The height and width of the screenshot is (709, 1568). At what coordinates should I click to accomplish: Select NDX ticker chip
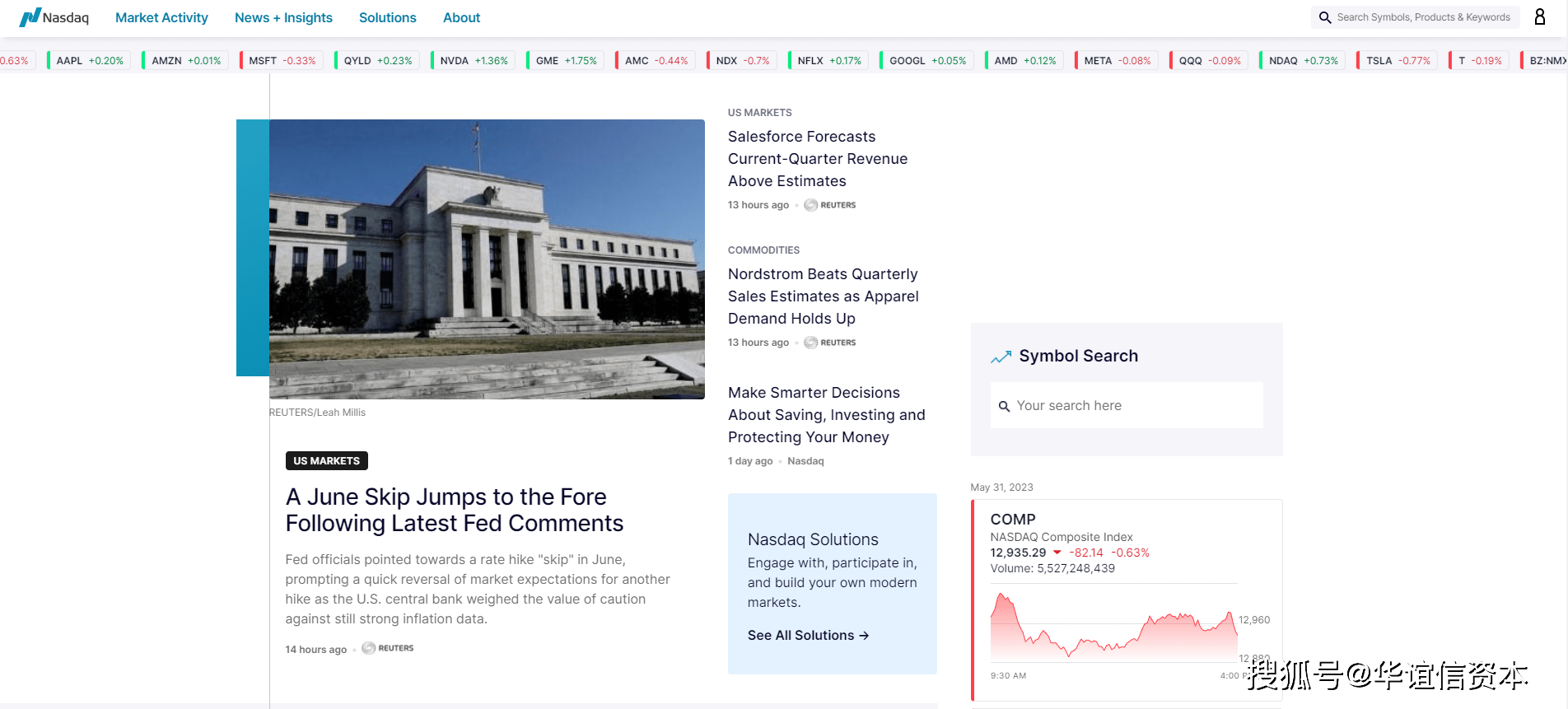(x=742, y=60)
